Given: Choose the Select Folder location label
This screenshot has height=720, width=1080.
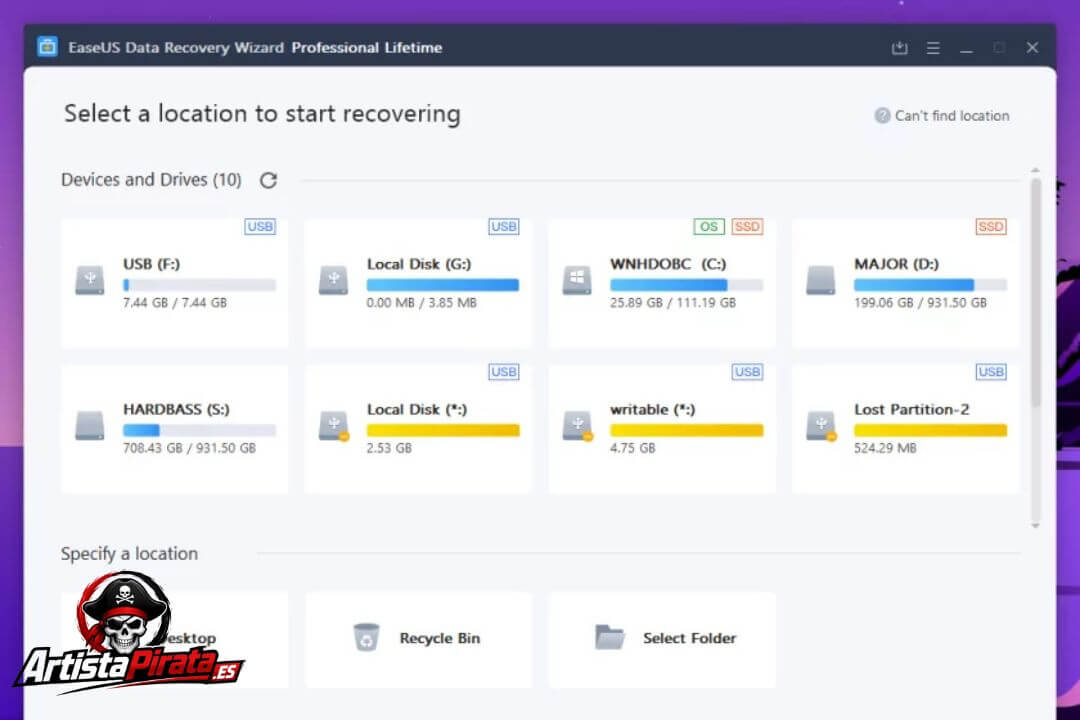Looking at the screenshot, I should pyautogui.click(x=689, y=638).
